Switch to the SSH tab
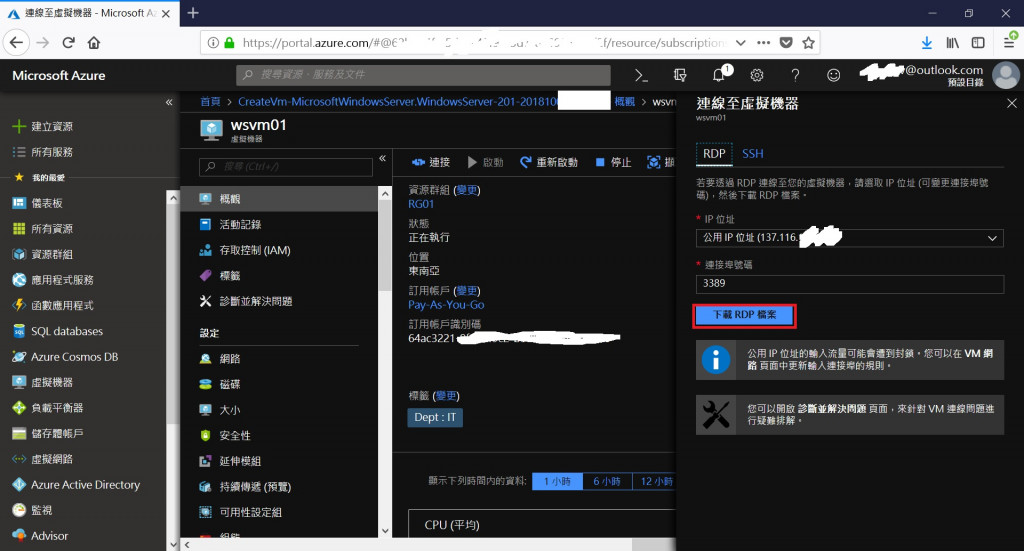The width and height of the screenshot is (1024, 551). tap(752, 153)
